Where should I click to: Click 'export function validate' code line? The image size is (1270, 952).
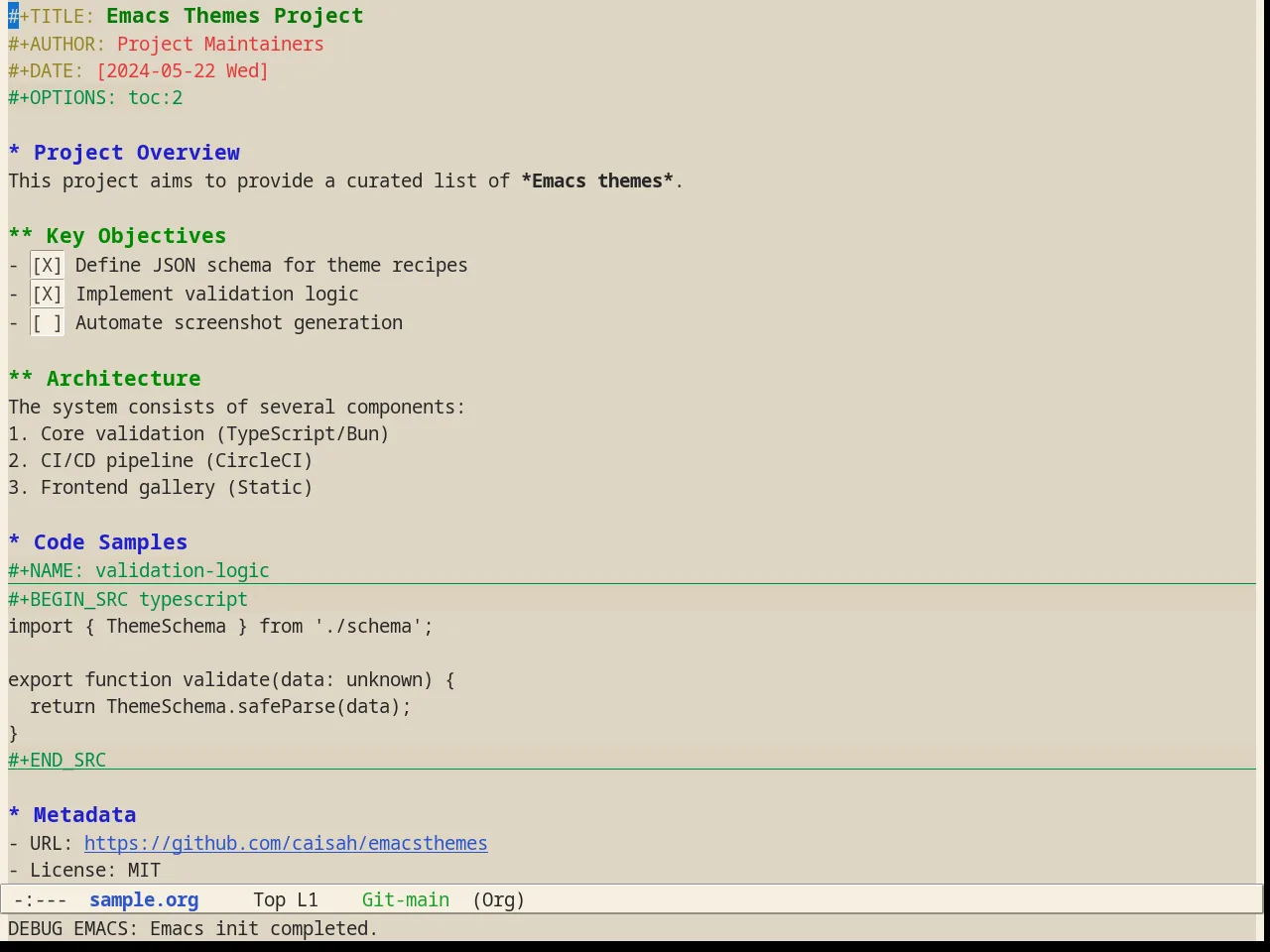point(231,679)
